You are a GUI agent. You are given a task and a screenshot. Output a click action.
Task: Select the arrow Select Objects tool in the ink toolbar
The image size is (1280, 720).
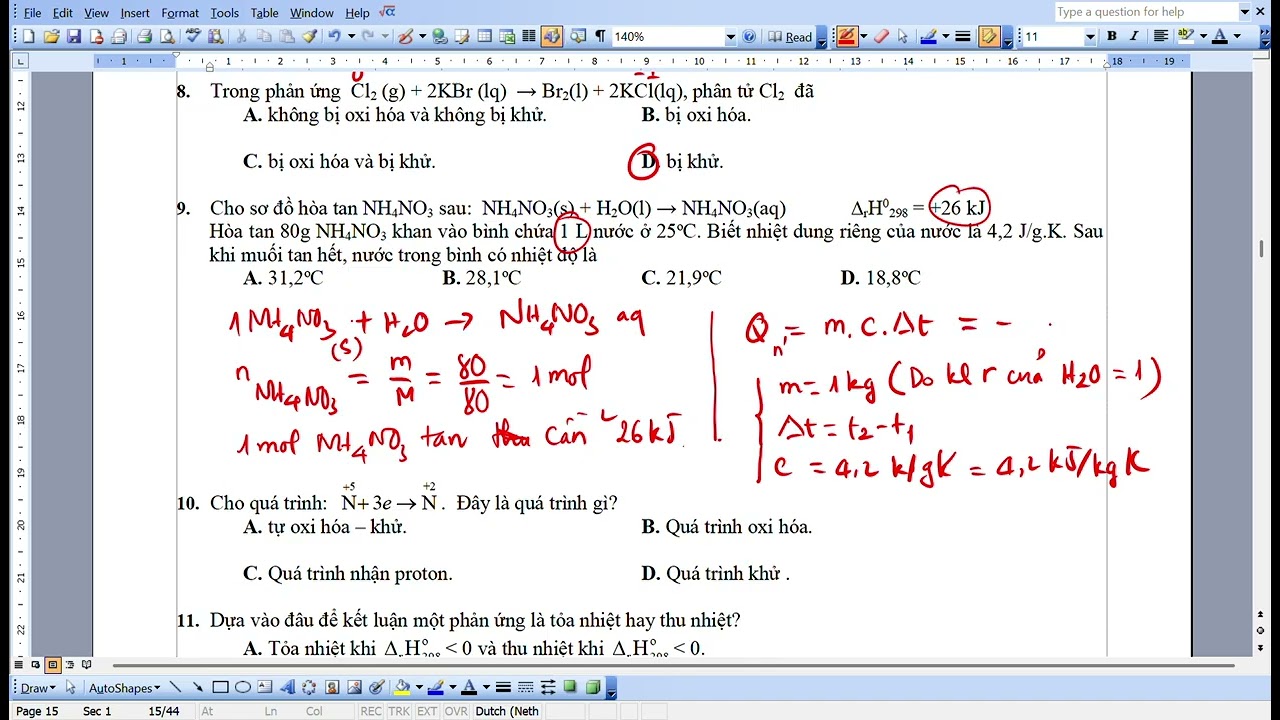pyautogui.click(x=903, y=36)
